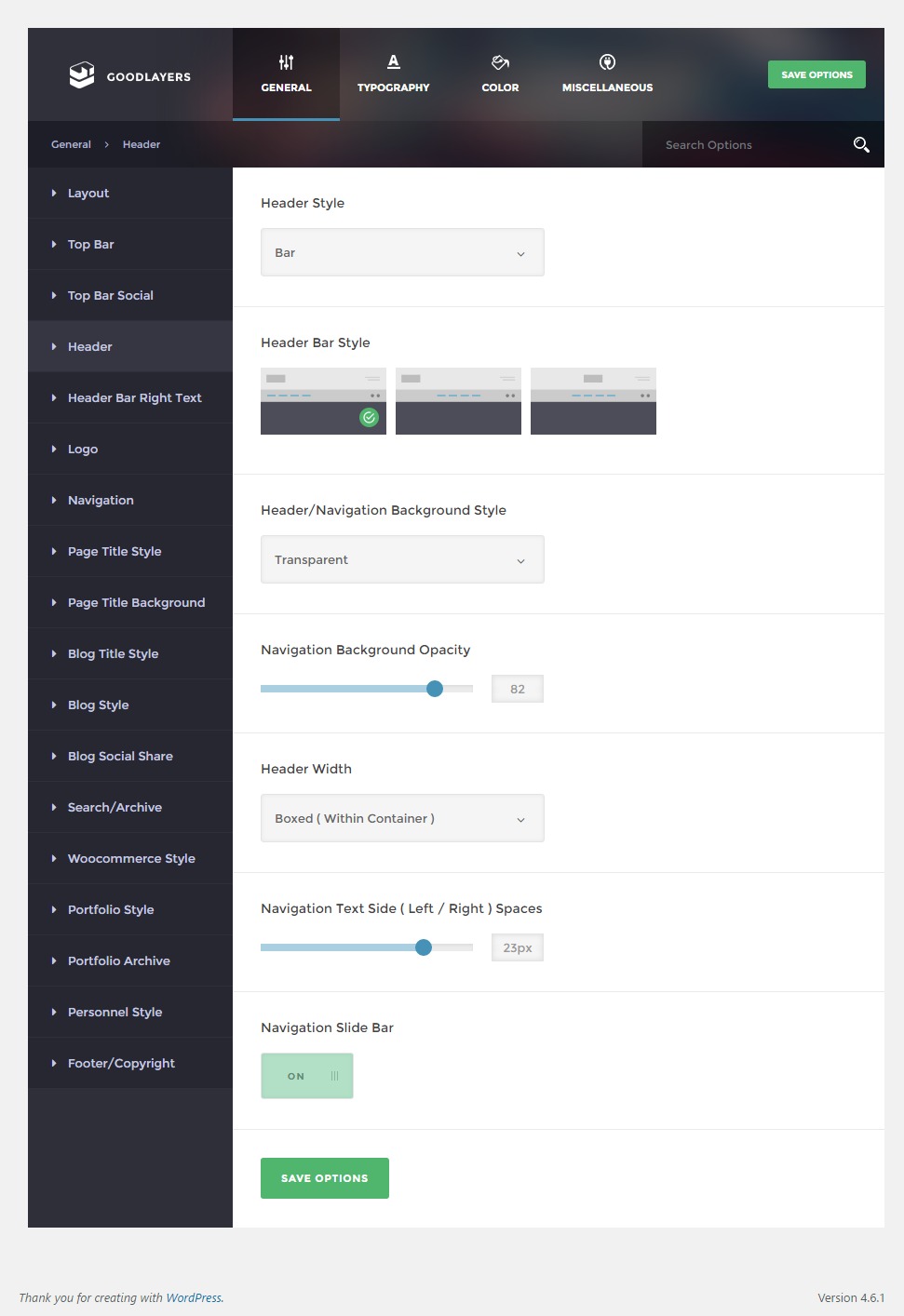Click the General tab sliders icon

[286, 62]
